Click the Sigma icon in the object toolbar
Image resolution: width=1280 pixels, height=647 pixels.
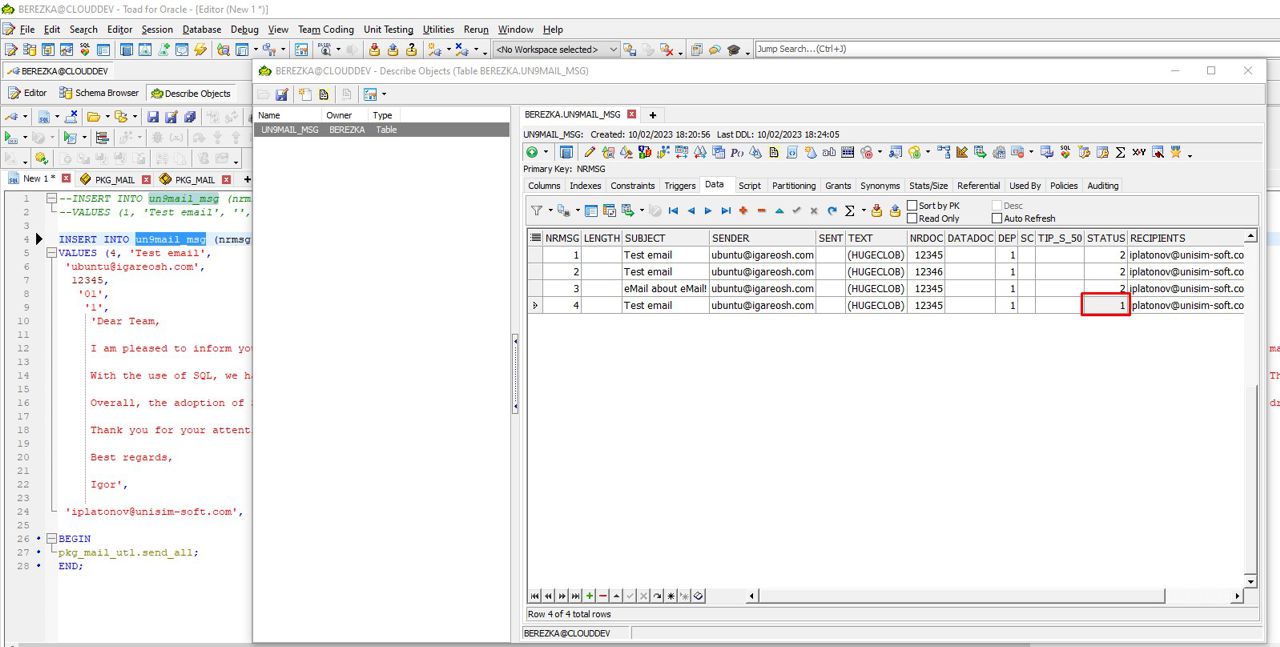(x=1120, y=152)
